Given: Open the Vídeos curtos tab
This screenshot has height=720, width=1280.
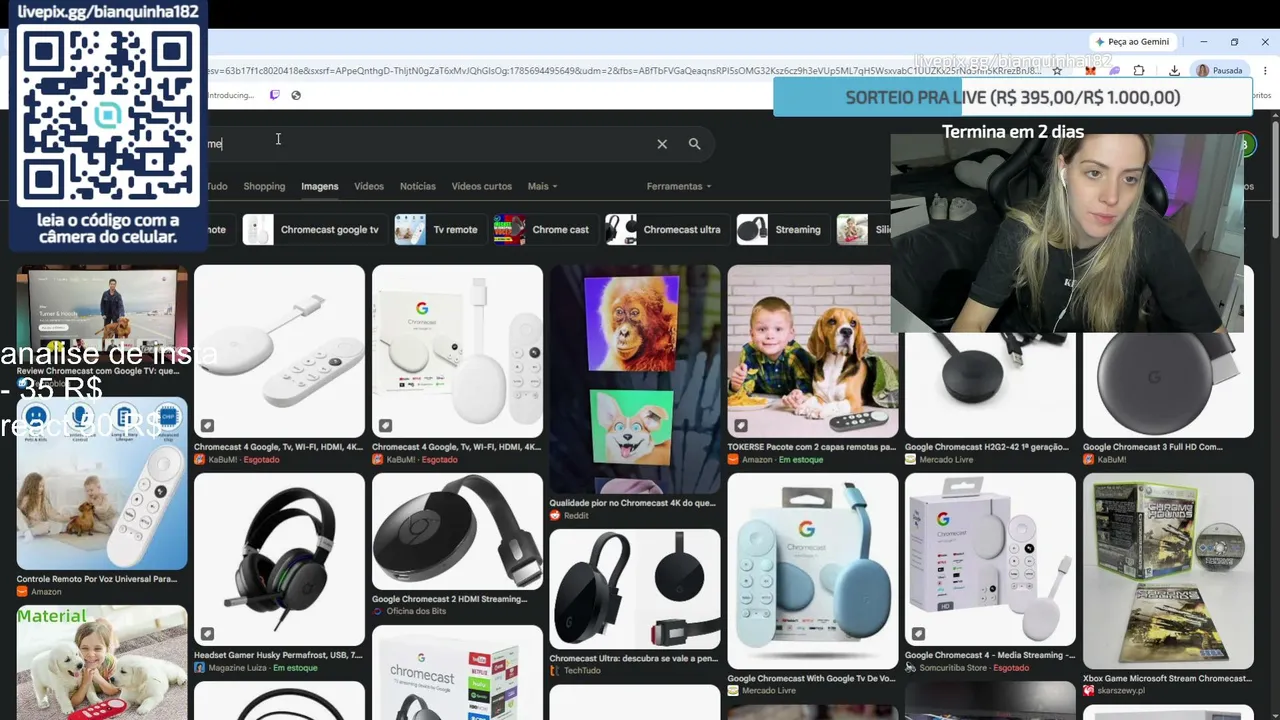Looking at the screenshot, I should pos(481,186).
